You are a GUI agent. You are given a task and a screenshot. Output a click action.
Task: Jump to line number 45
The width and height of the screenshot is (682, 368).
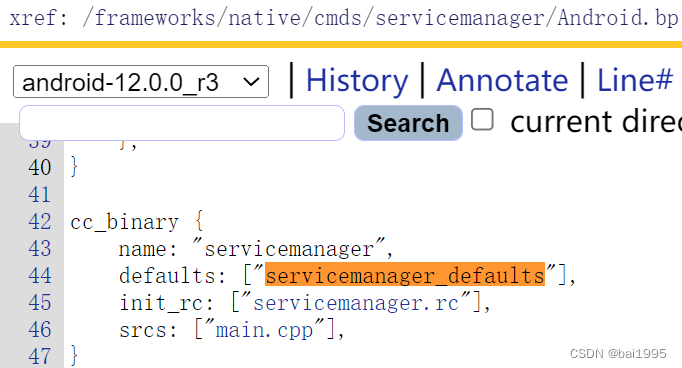[x=40, y=302]
